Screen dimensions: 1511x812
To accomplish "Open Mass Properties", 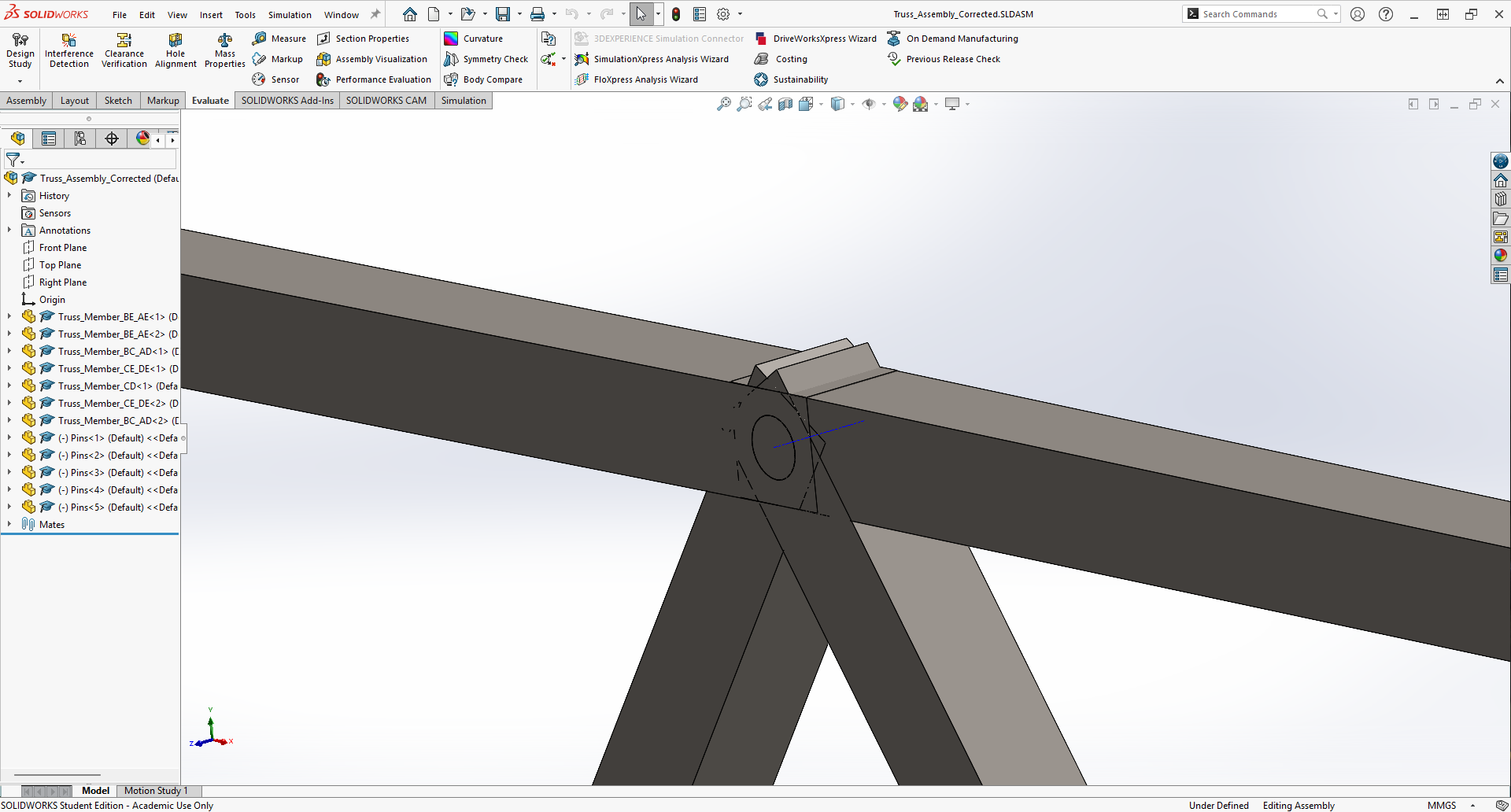I will [x=225, y=51].
